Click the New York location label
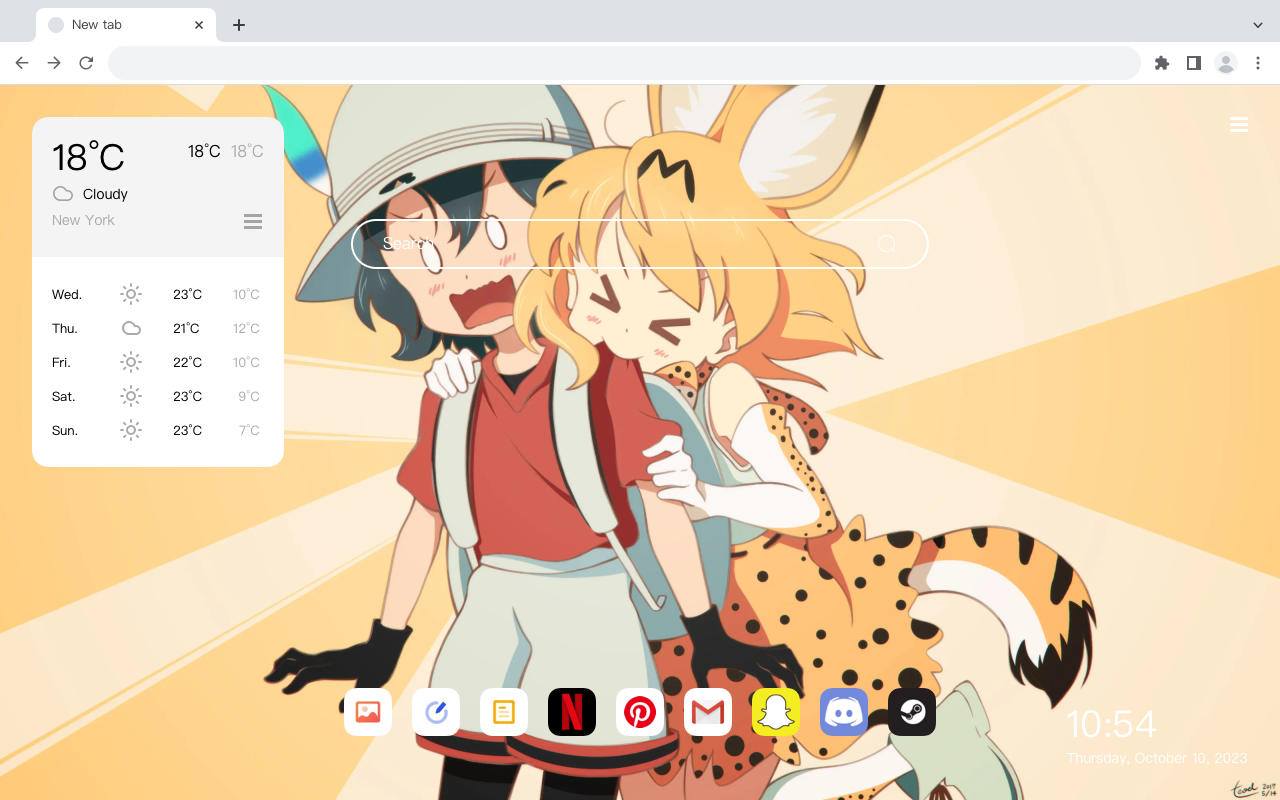1280x800 pixels. pyautogui.click(x=83, y=220)
